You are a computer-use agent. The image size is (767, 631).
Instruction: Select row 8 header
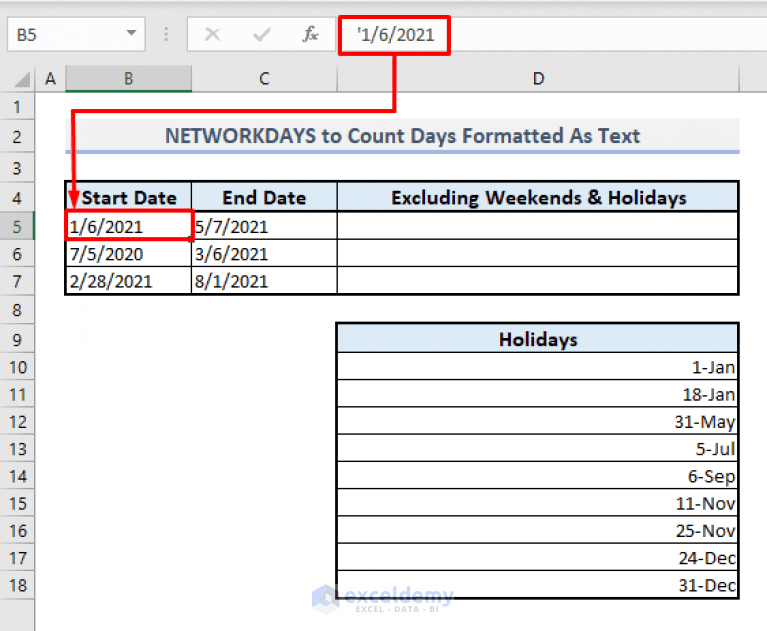coord(17,310)
